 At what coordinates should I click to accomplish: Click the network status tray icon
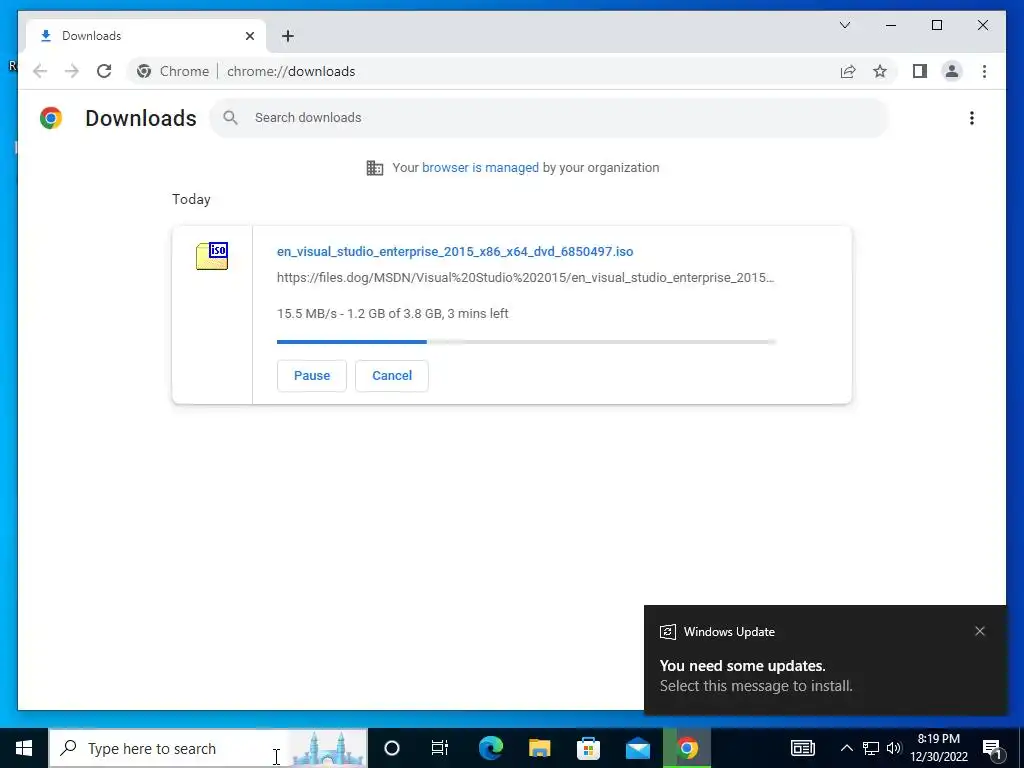[871, 748]
